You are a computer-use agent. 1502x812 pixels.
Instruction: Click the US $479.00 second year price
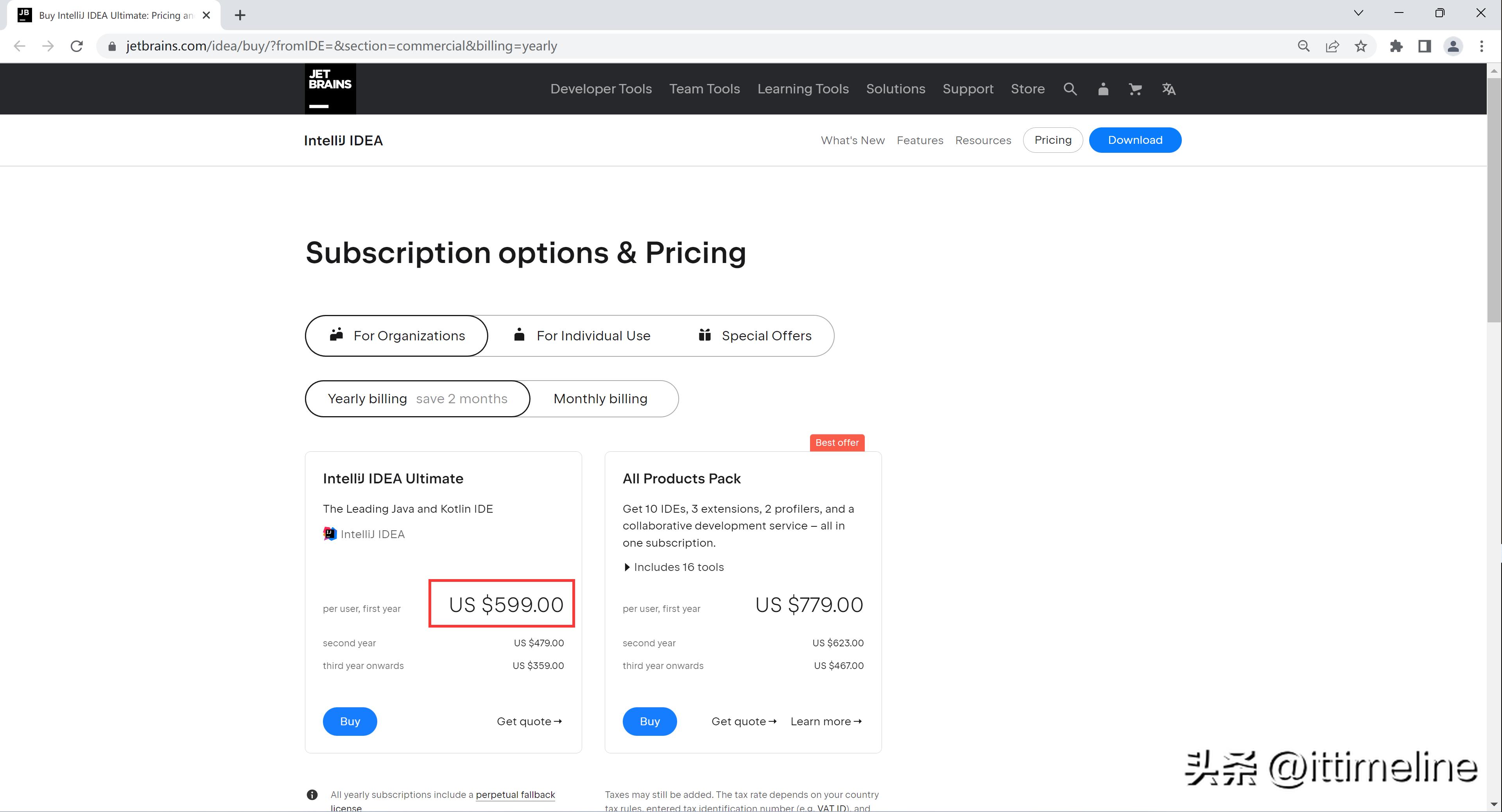click(x=539, y=643)
